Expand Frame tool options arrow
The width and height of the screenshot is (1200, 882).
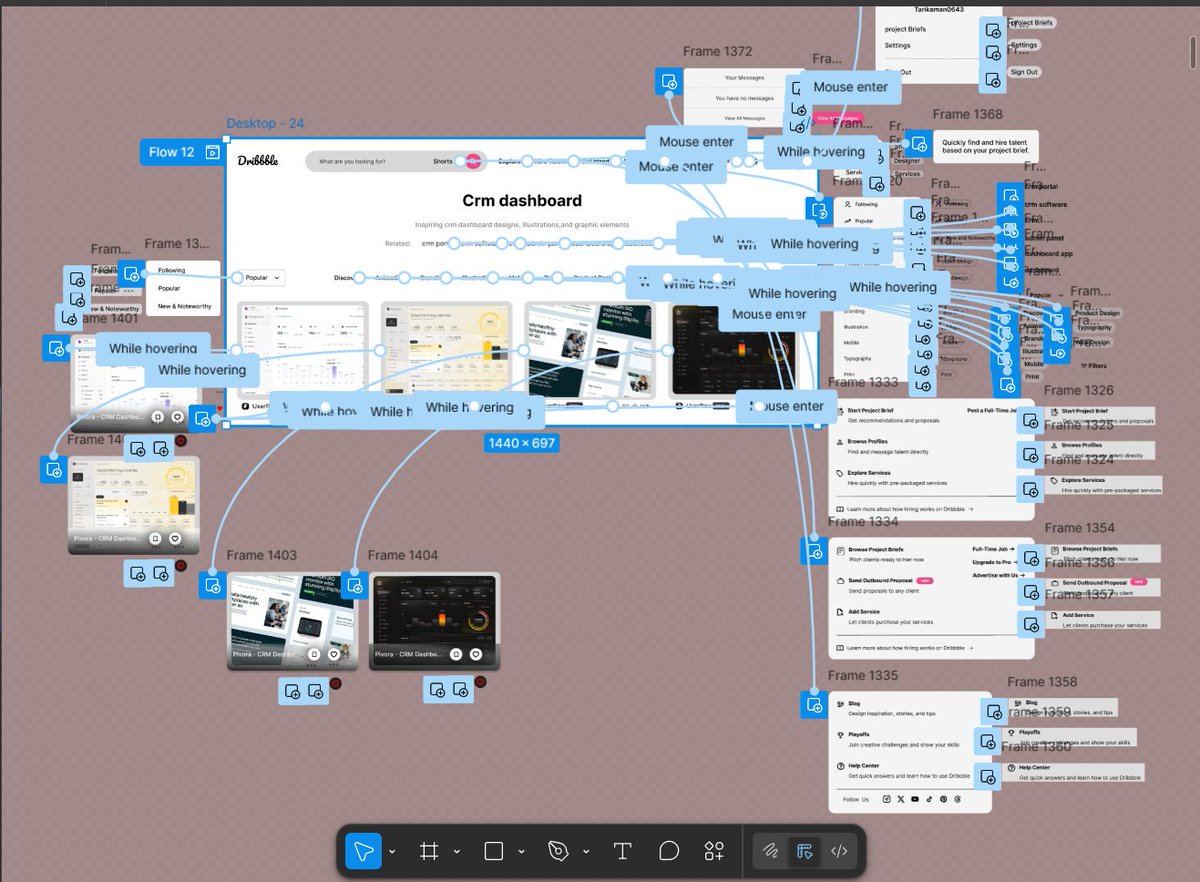point(457,852)
